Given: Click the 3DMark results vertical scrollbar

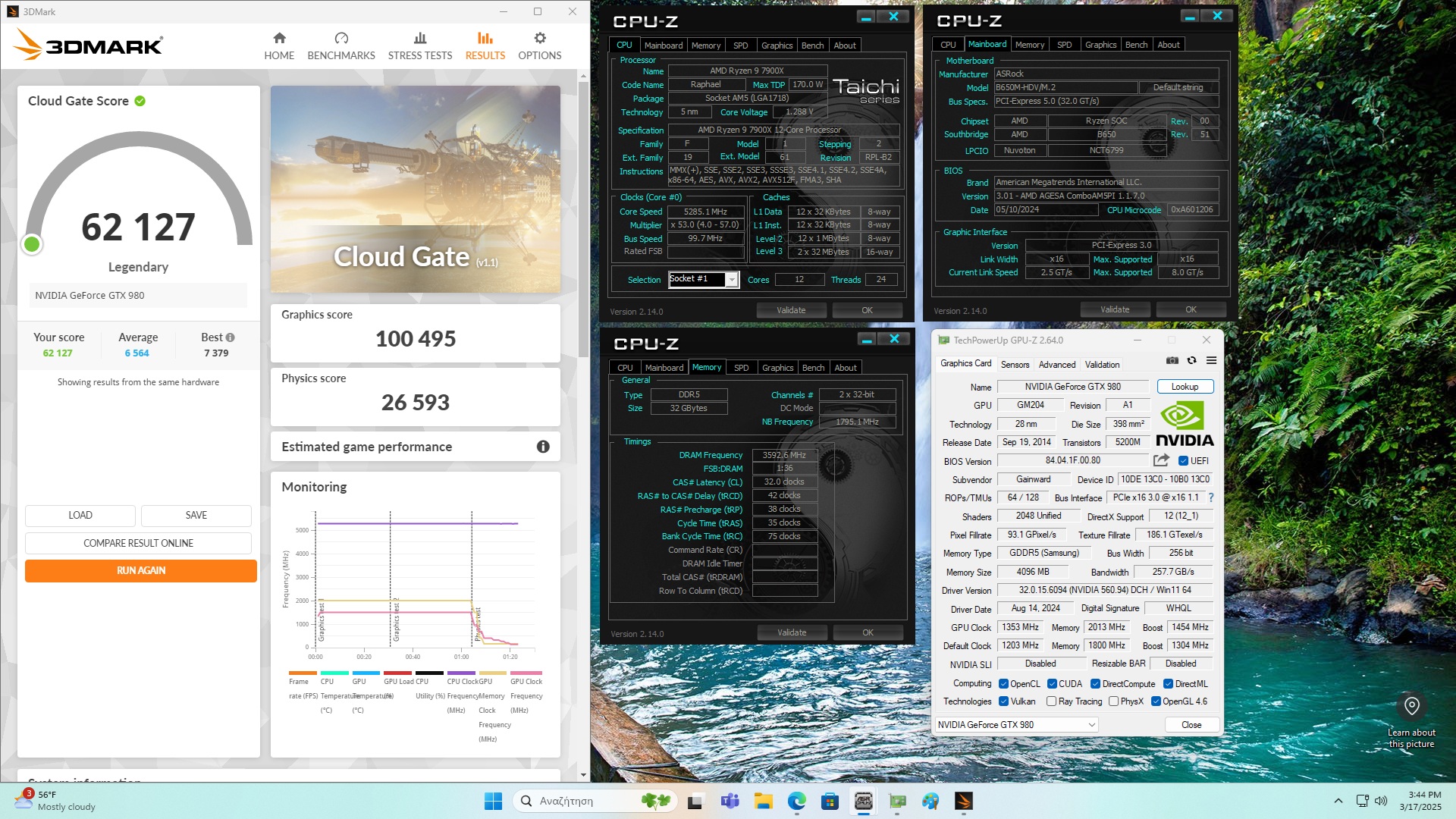Looking at the screenshot, I should click(583, 220).
